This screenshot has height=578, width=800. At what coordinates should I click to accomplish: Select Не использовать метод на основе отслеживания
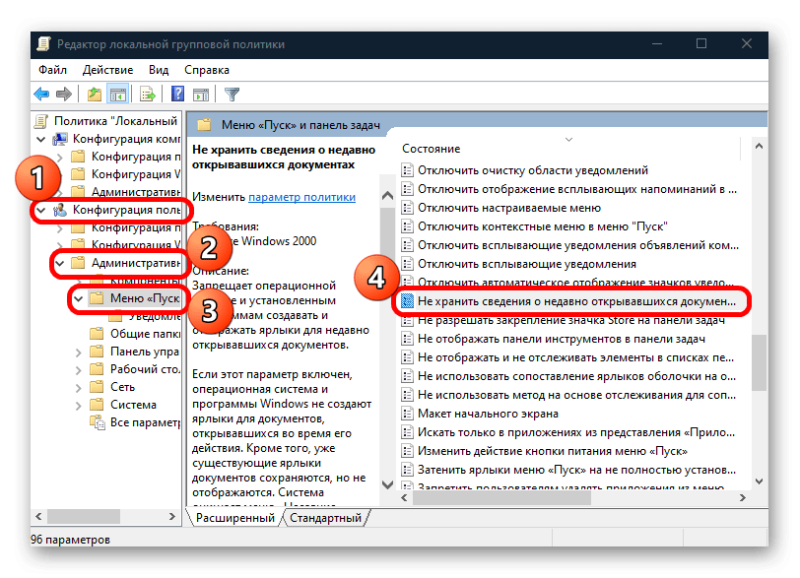click(577, 394)
